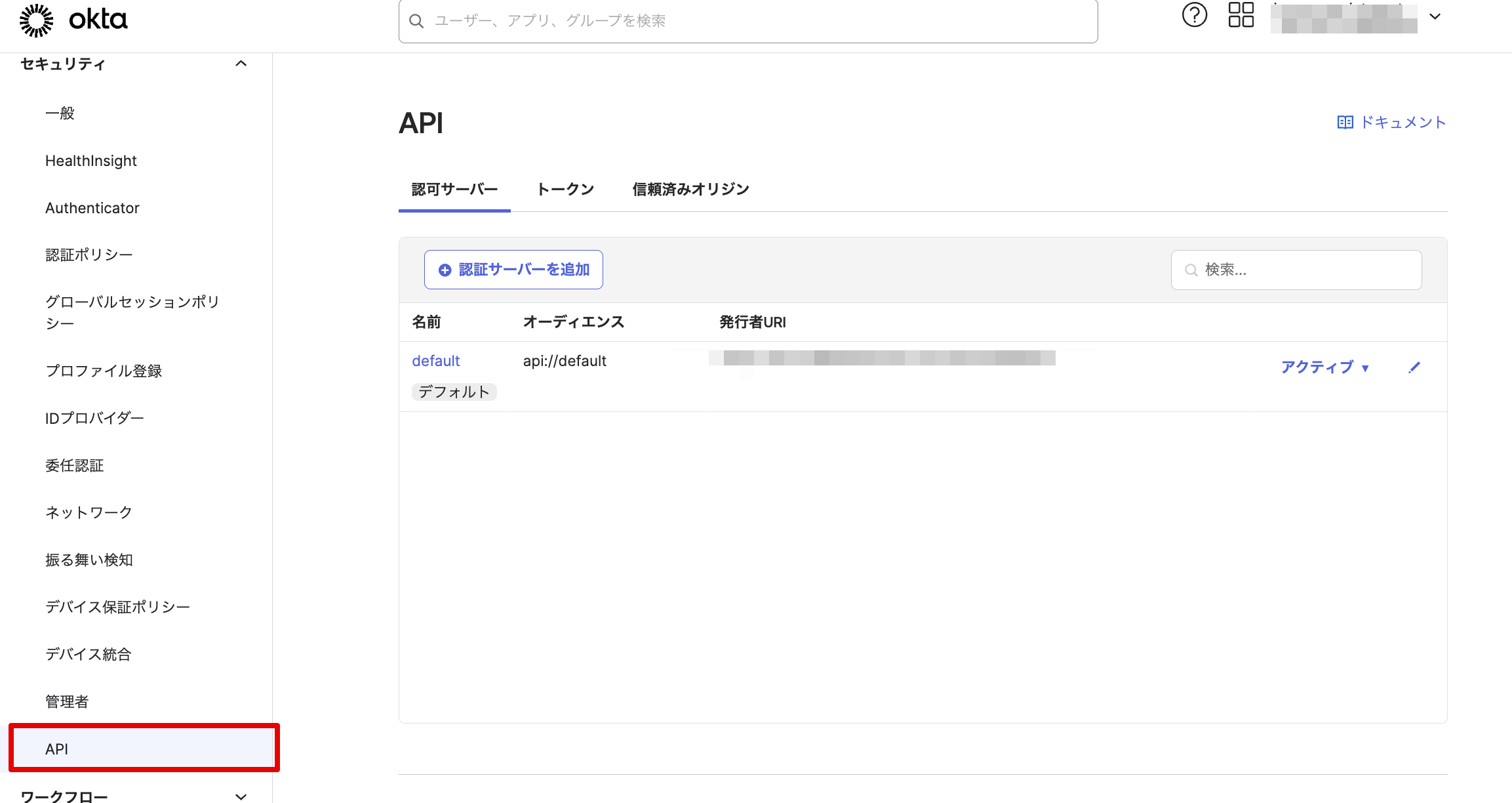Click the pencil edit icon for default server
This screenshot has height=803, width=1512.
(1414, 367)
